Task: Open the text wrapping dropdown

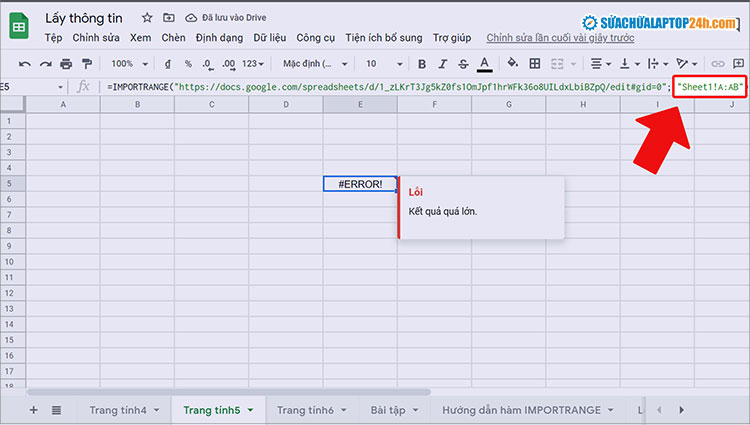Action: 657,64
